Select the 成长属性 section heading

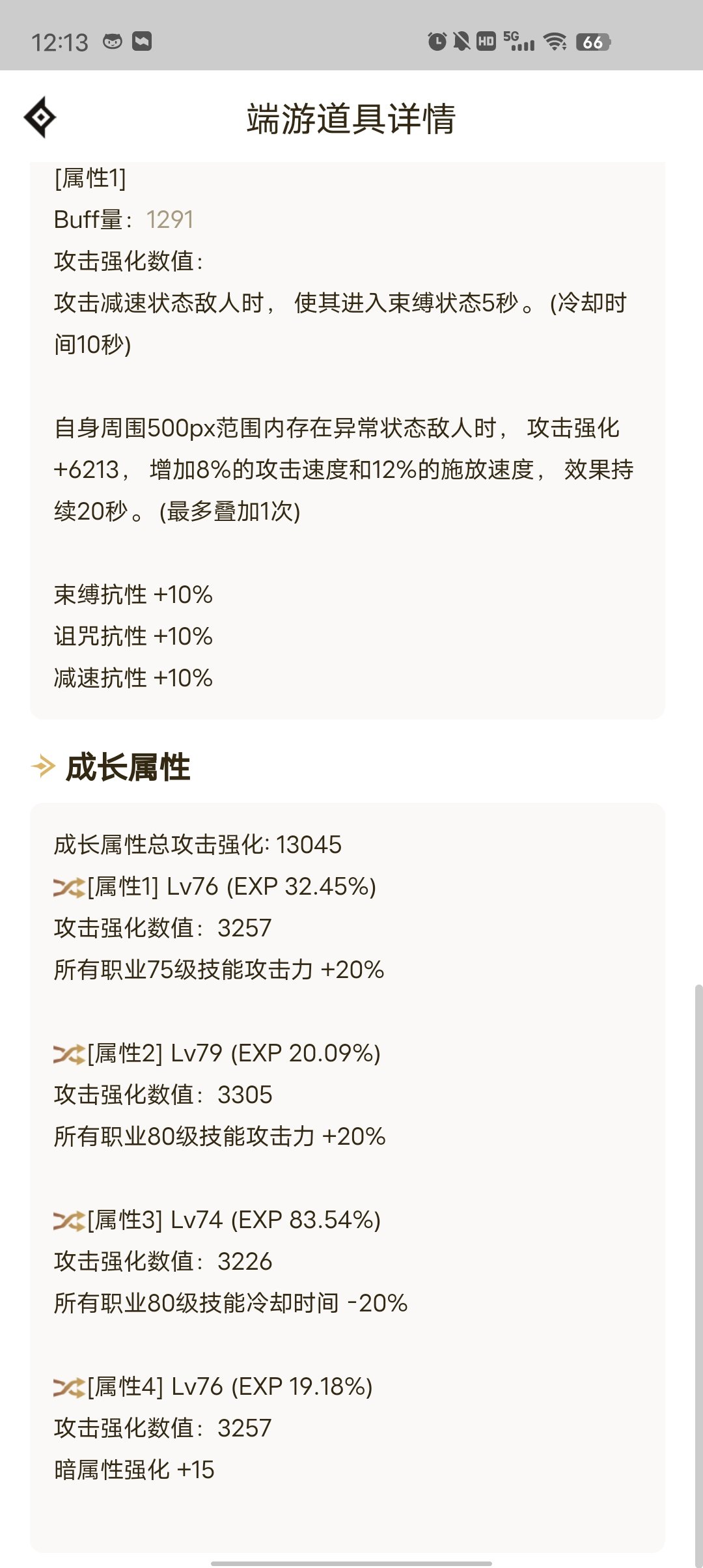tap(128, 767)
